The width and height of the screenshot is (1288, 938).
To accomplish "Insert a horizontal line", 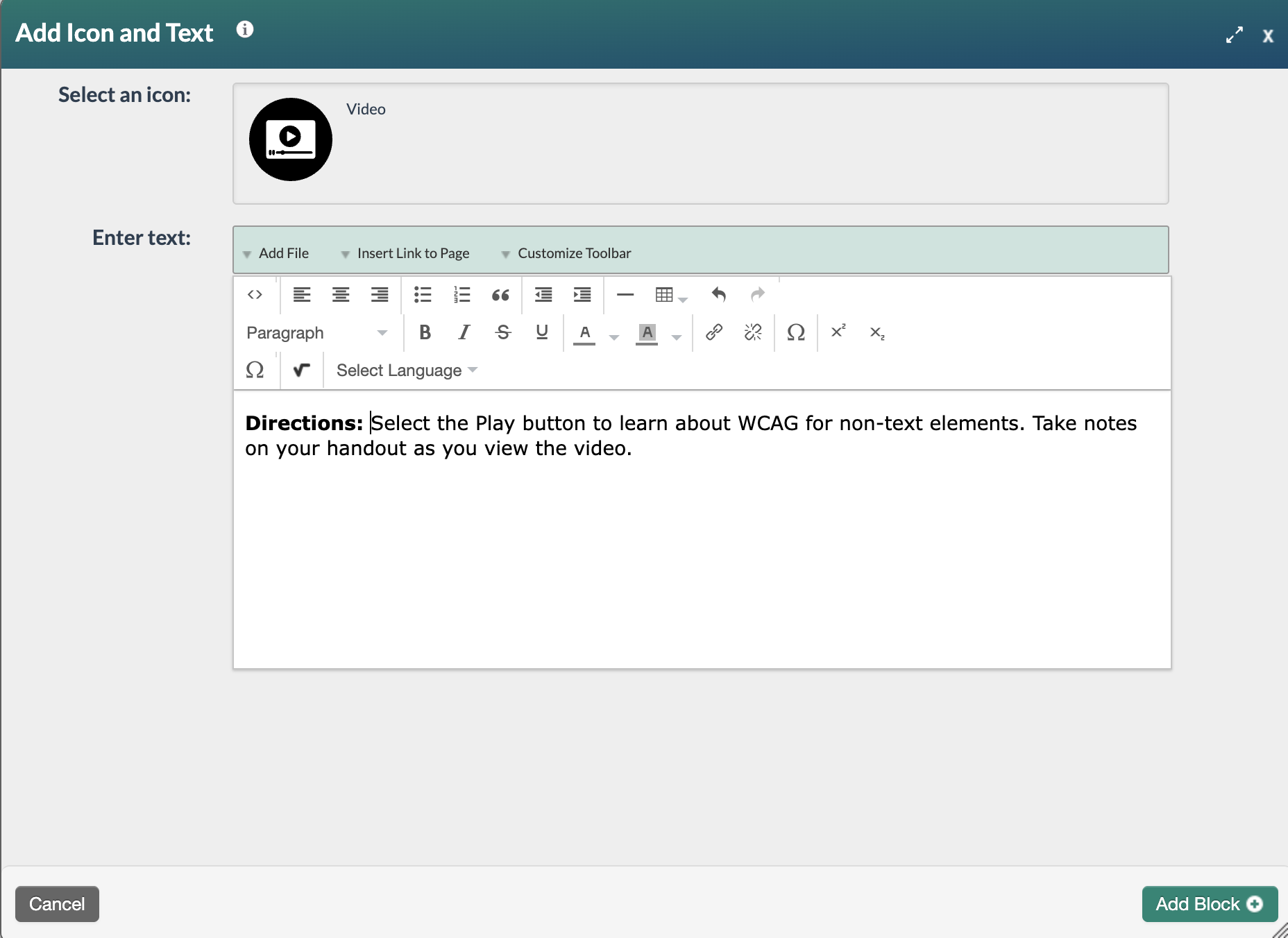I will (625, 295).
